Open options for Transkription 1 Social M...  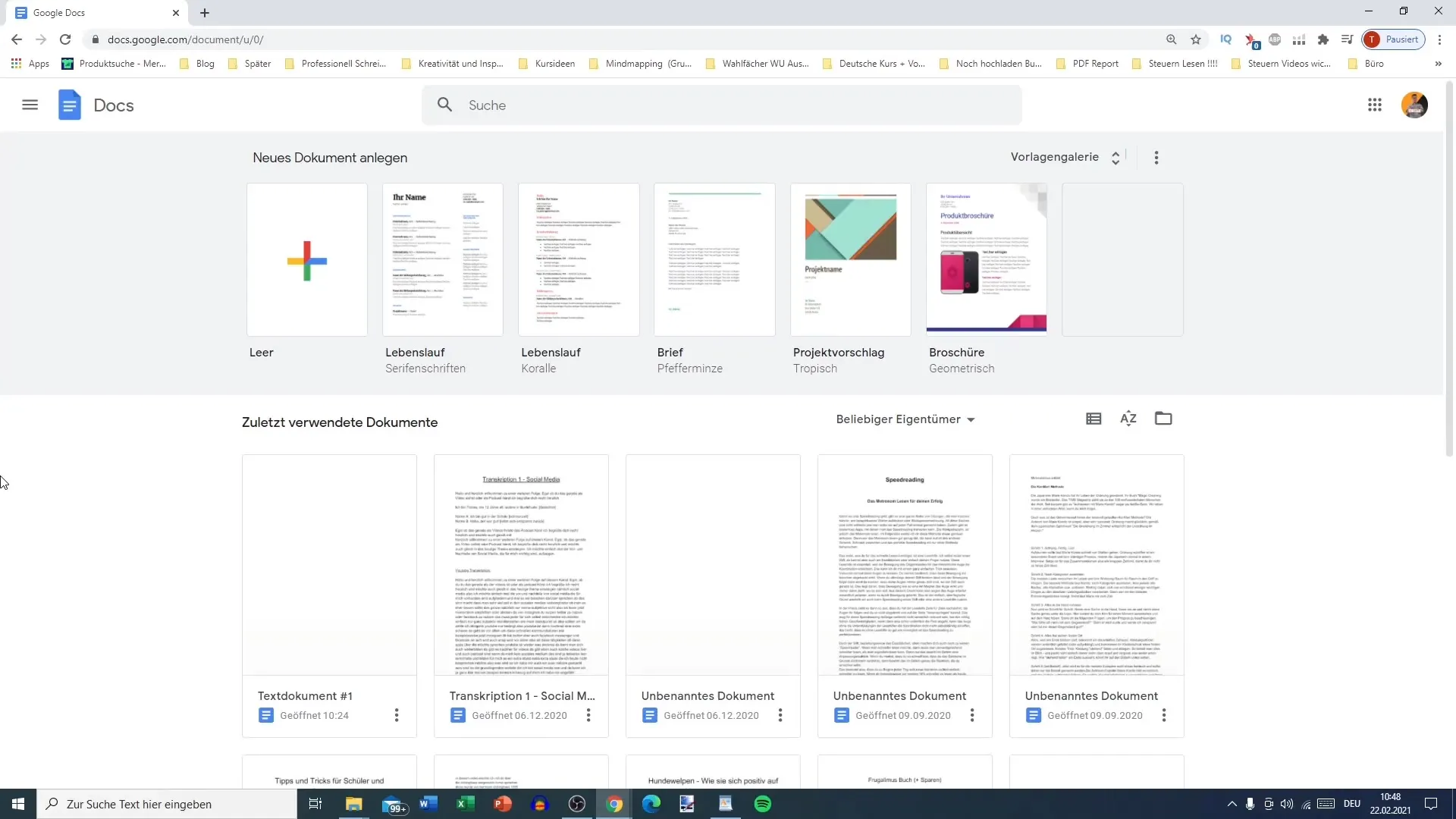click(x=588, y=715)
